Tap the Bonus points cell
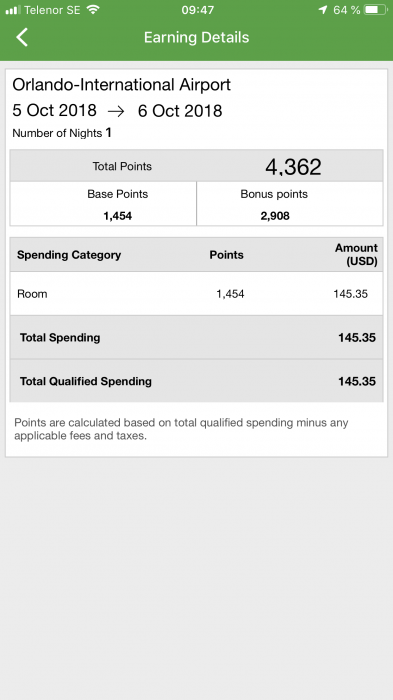Image resolution: width=393 pixels, height=700 pixels. pyautogui.click(x=290, y=204)
